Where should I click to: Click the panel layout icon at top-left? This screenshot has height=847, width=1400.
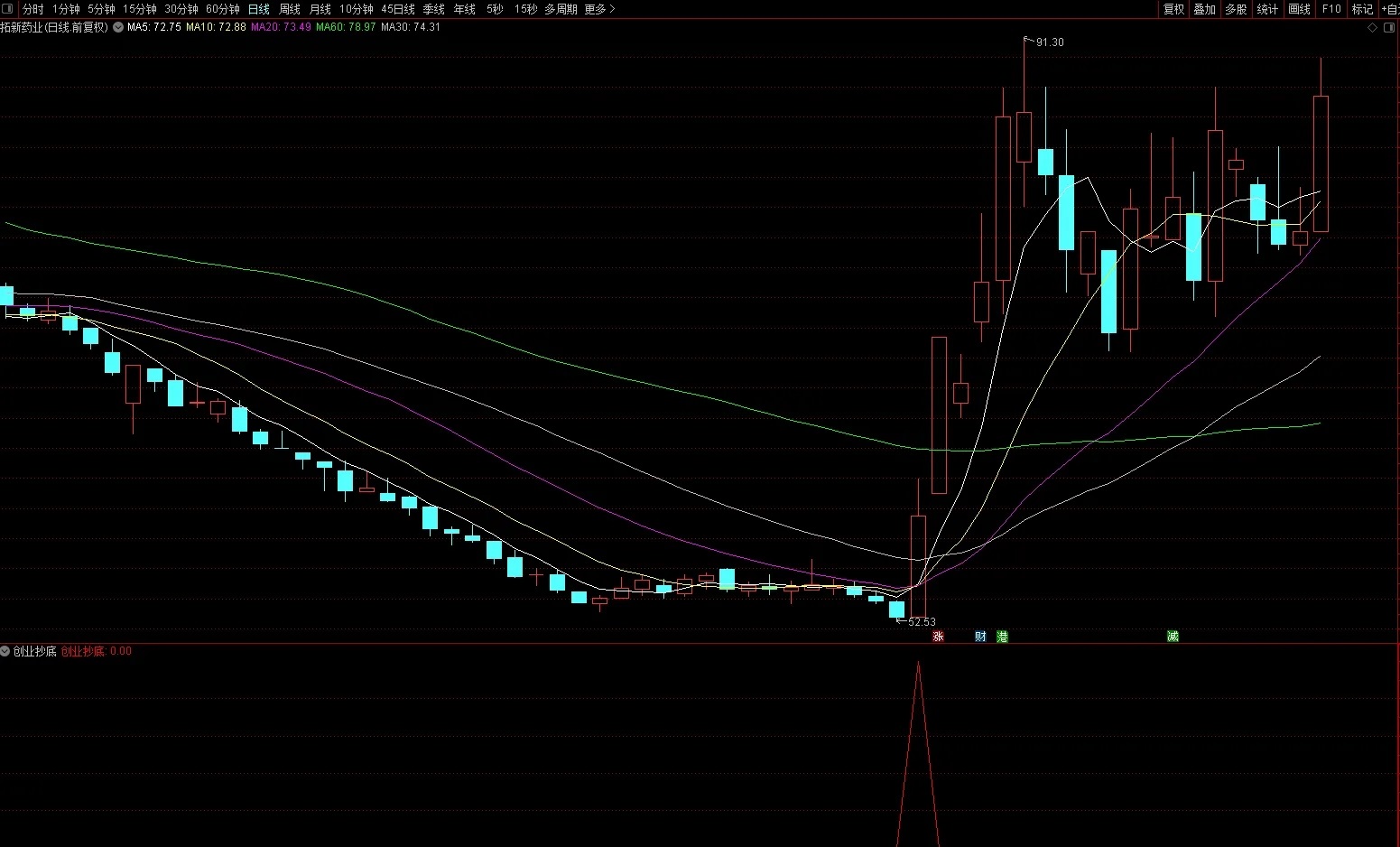(7, 9)
